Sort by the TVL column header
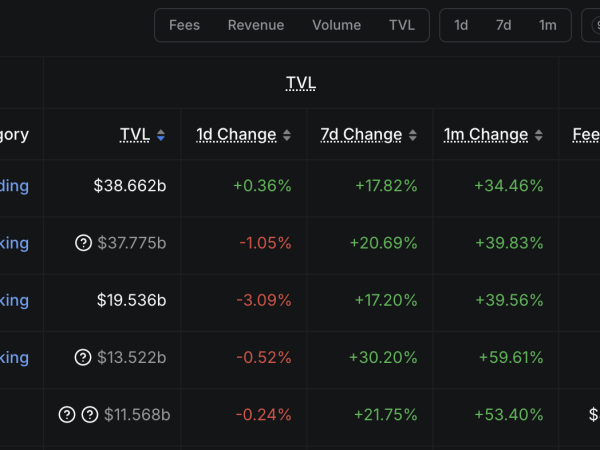600x450 pixels. click(x=135, y=135)
